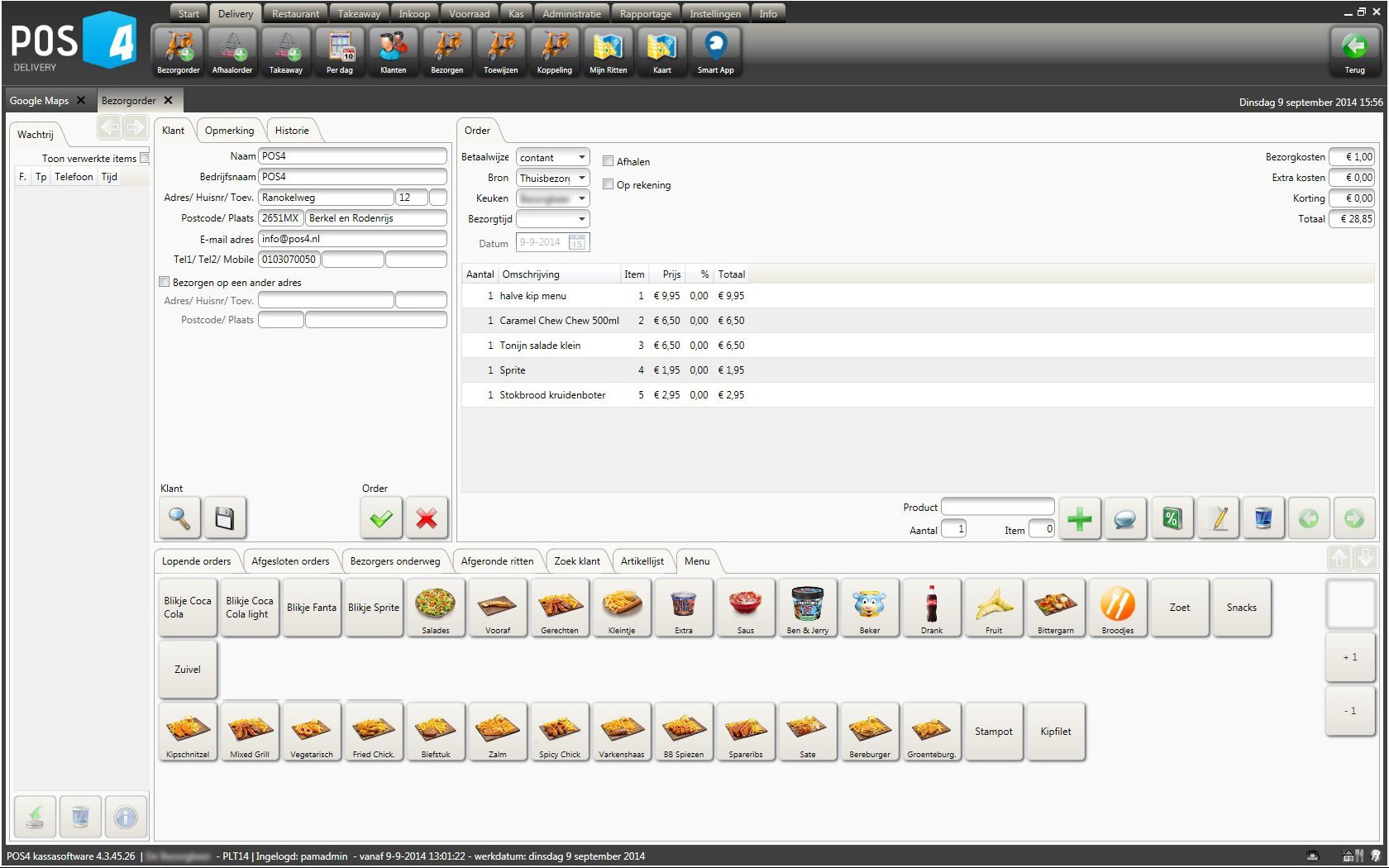Open the Bron dropdown

coord(582,178)
